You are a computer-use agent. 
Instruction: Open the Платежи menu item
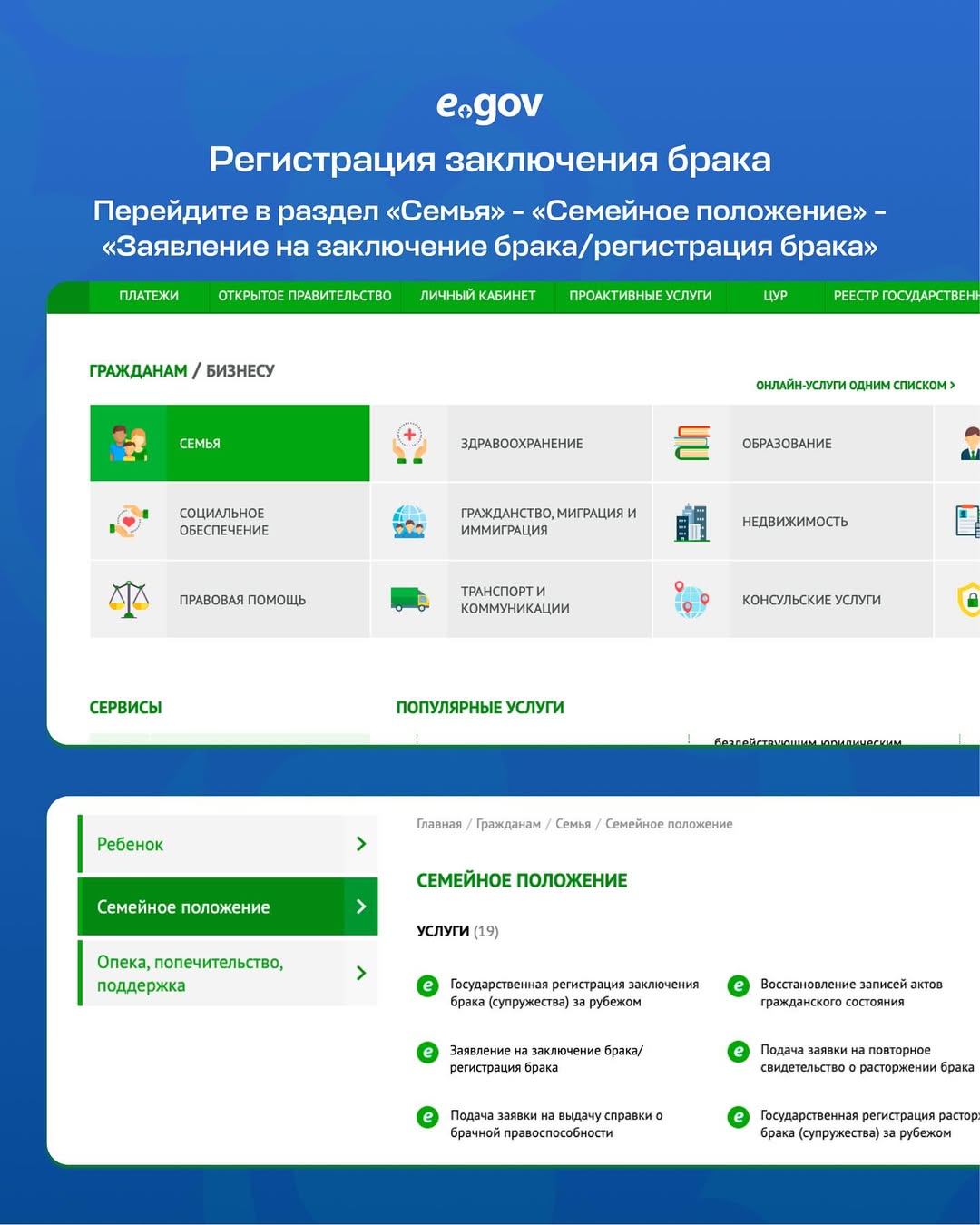149,296
